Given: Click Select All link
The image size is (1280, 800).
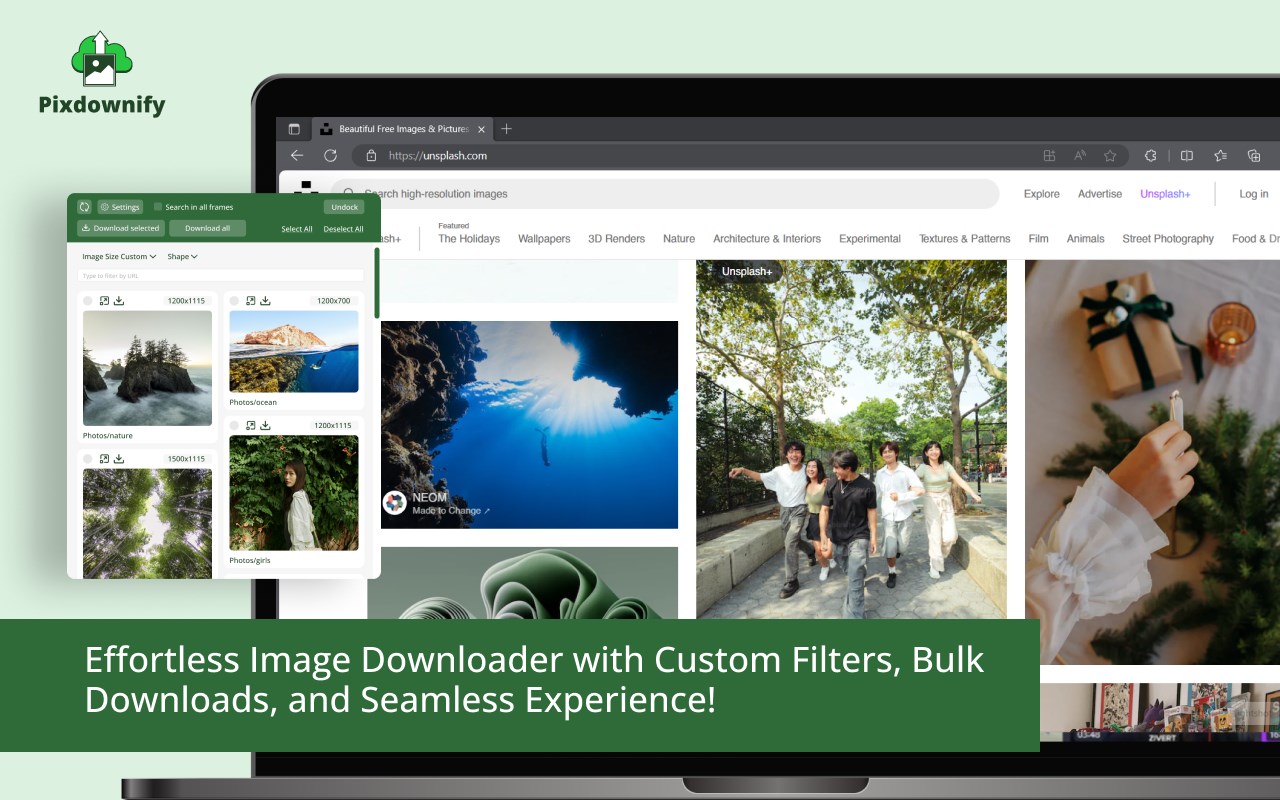Looking at the screenshot, I should coord(297,229).
